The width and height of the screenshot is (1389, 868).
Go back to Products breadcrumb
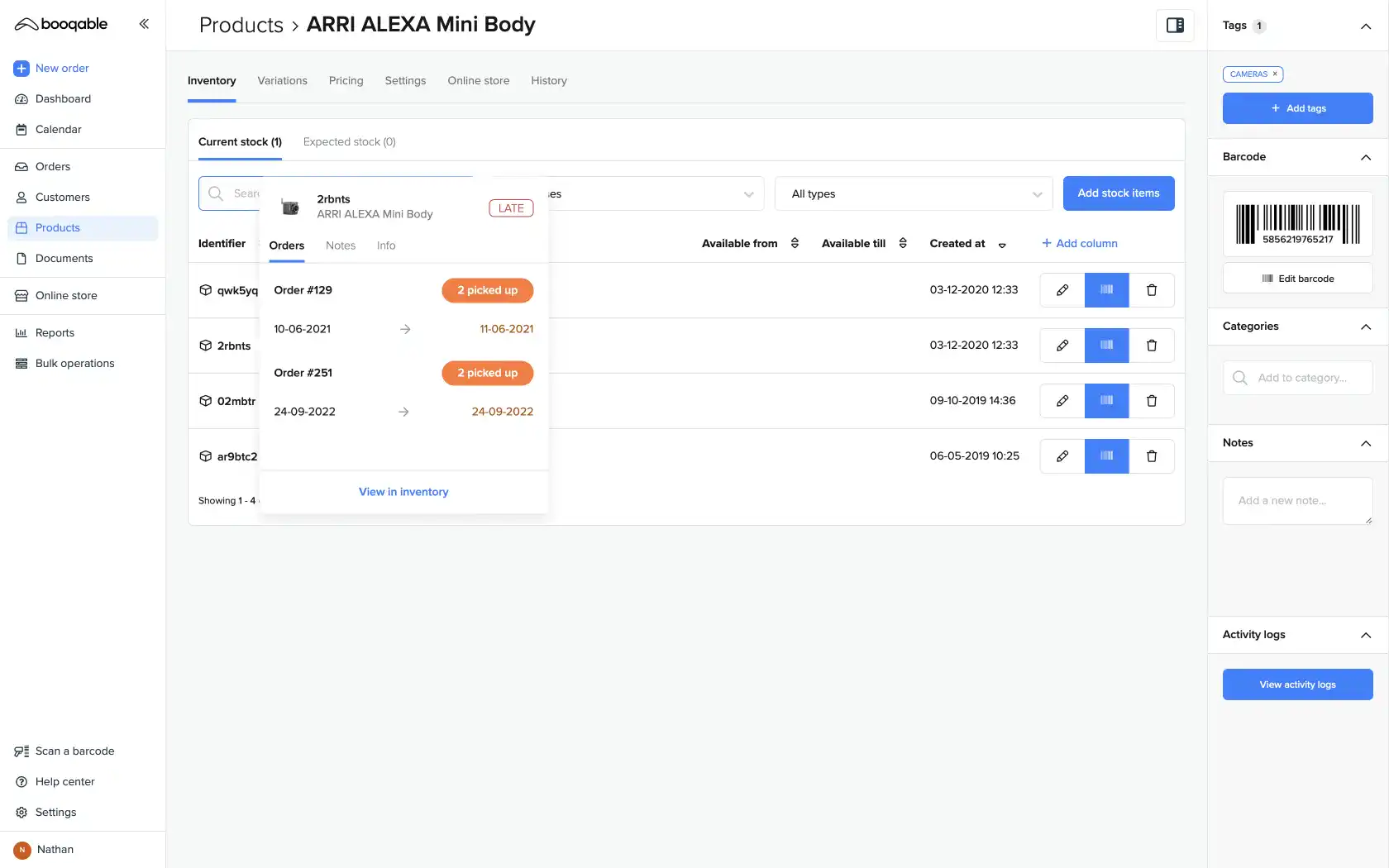[241, 25]
